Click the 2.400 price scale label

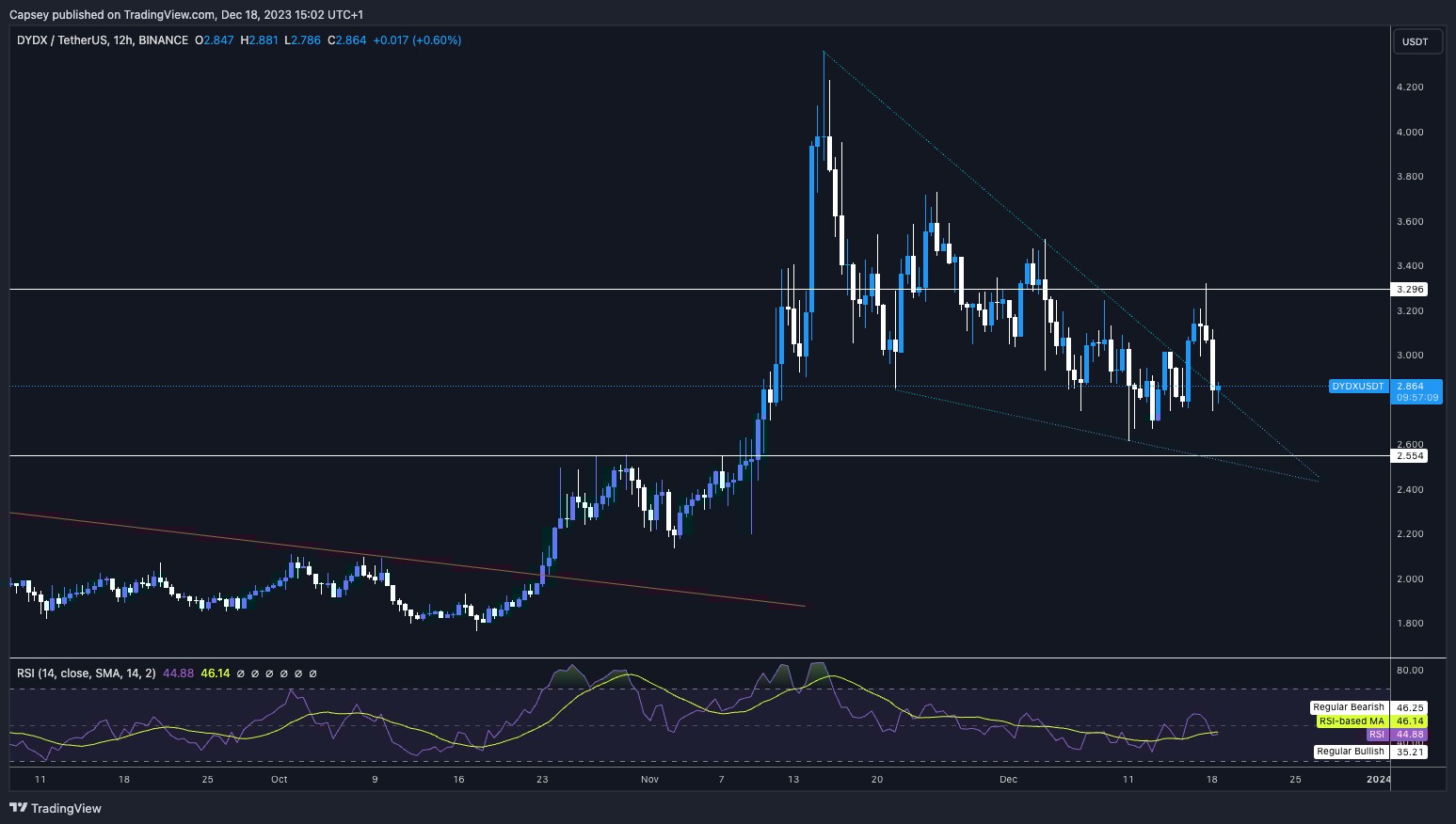1410,490
